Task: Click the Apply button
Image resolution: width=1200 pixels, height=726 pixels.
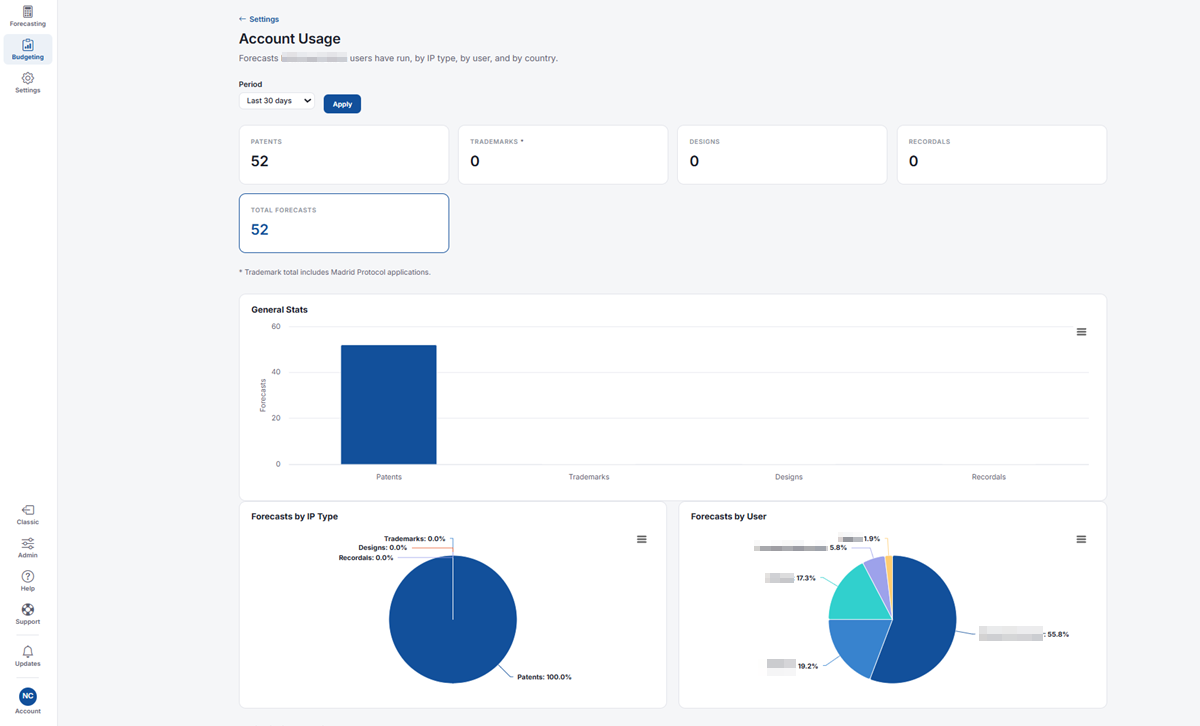Action: [342, 104]
